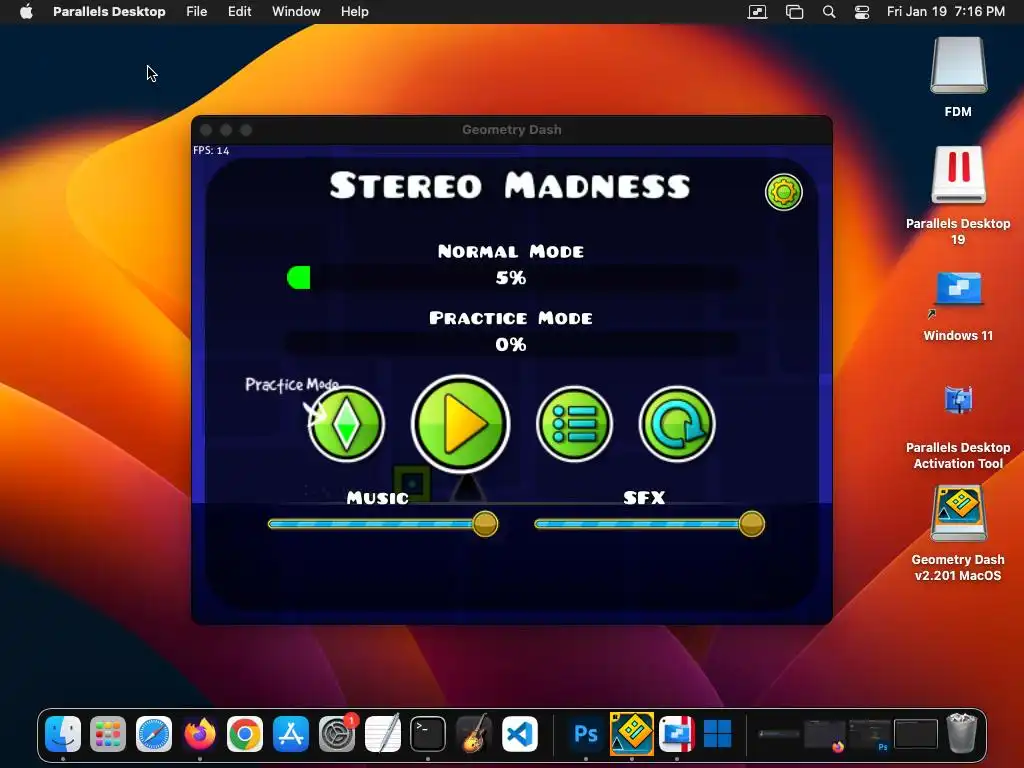Open Safari from the dock

click(x=153, y=734)
